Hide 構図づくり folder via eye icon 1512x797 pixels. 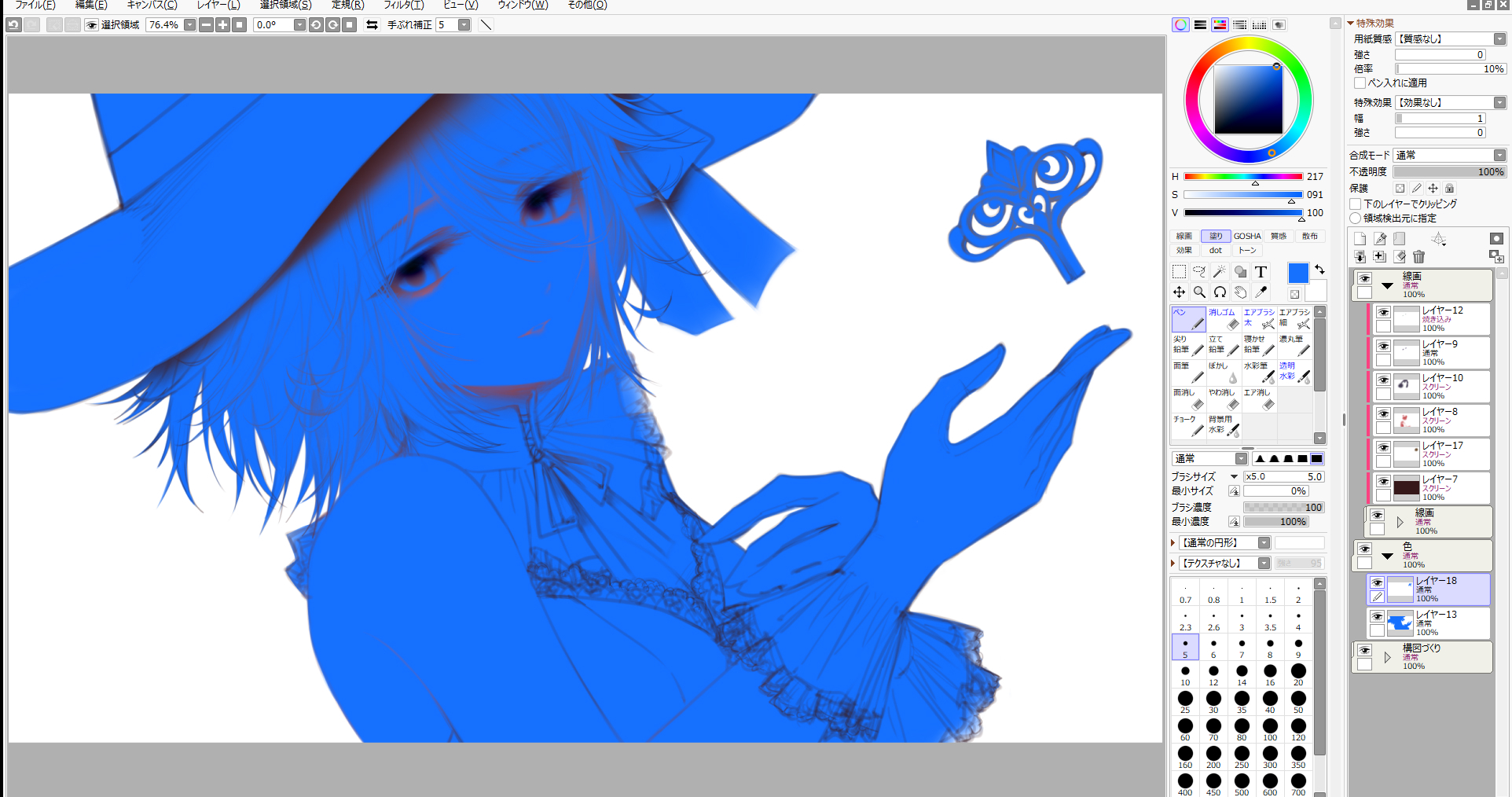[x=1364, y=651]
